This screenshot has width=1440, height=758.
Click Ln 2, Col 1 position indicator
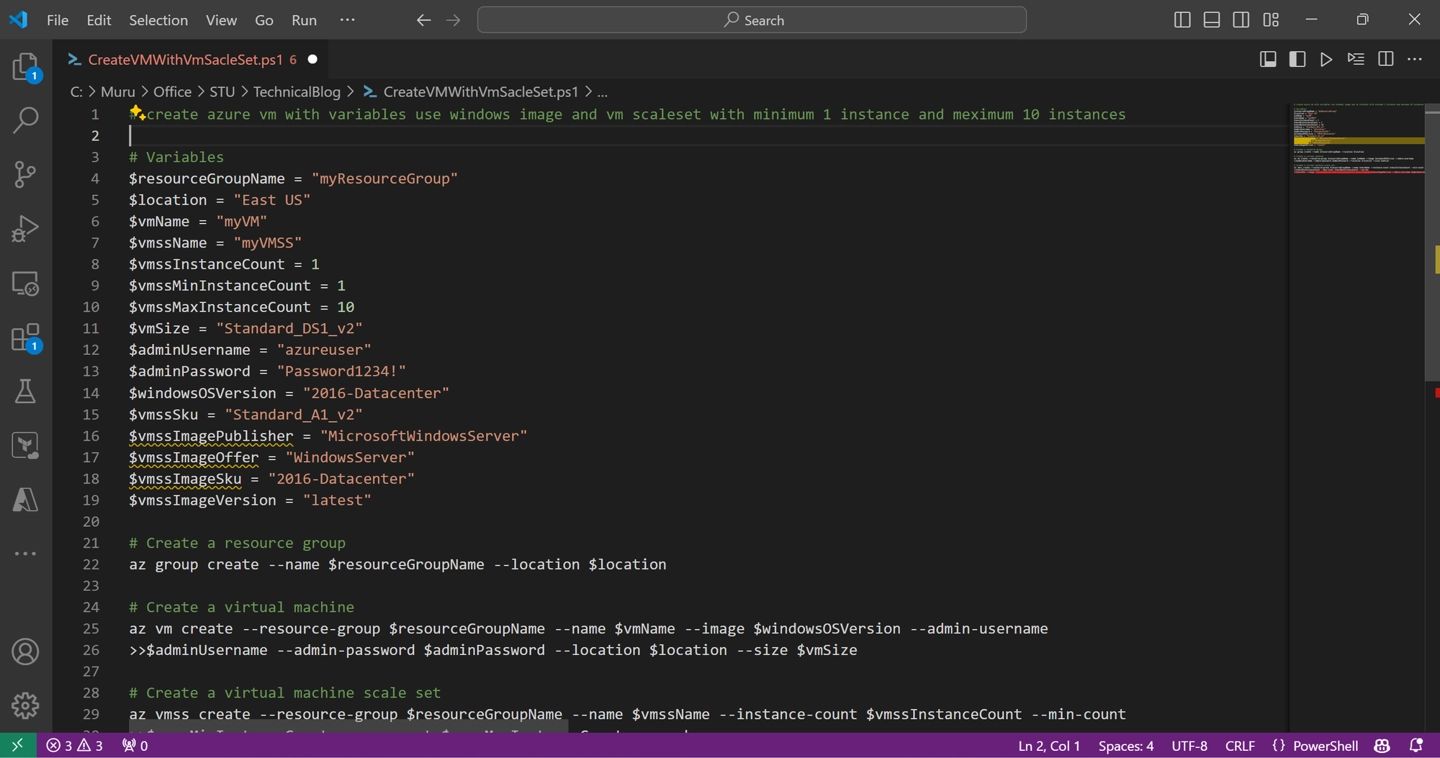pos(1049,746)
